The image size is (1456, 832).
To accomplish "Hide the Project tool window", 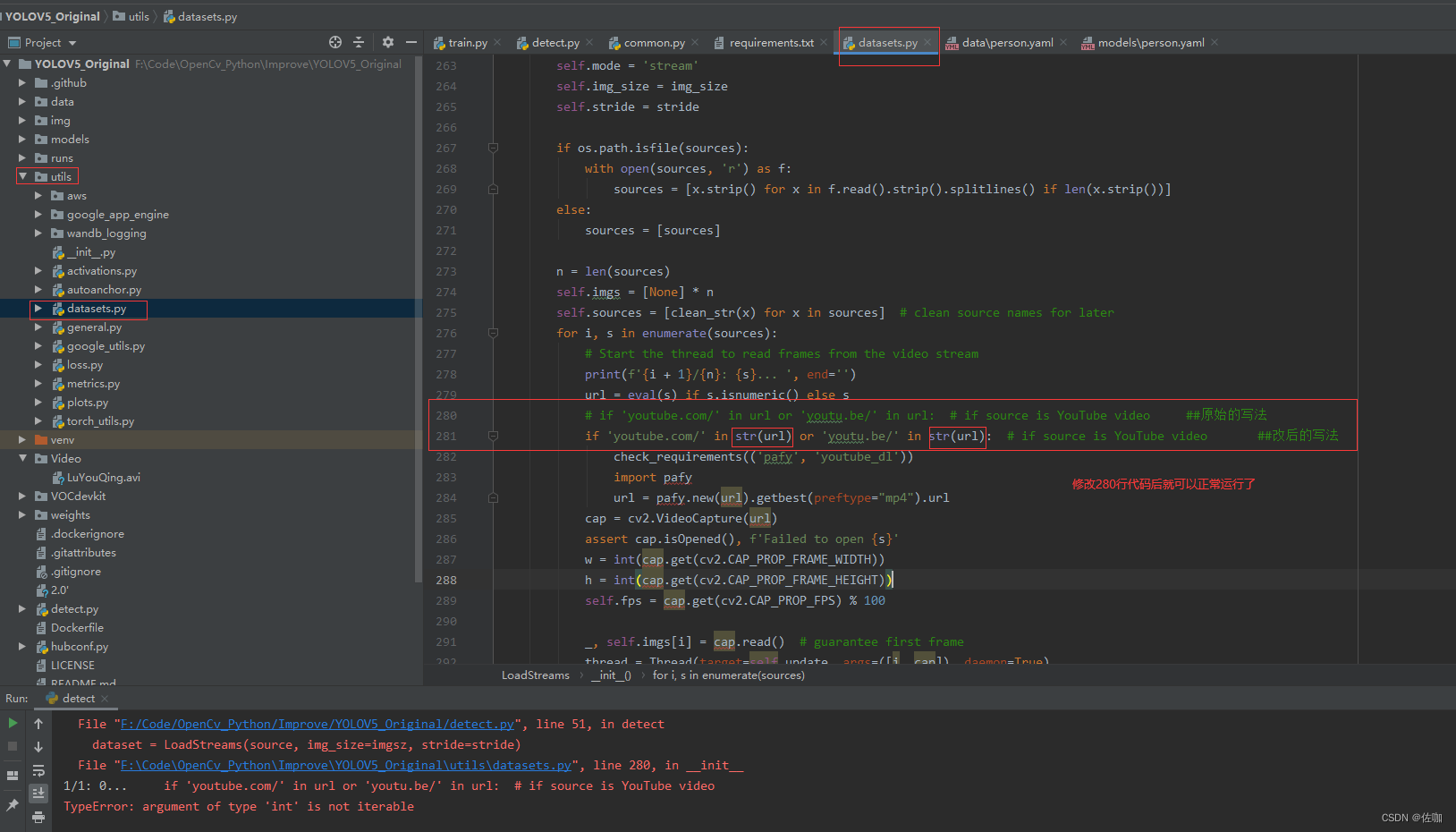I will pos(411,42).
